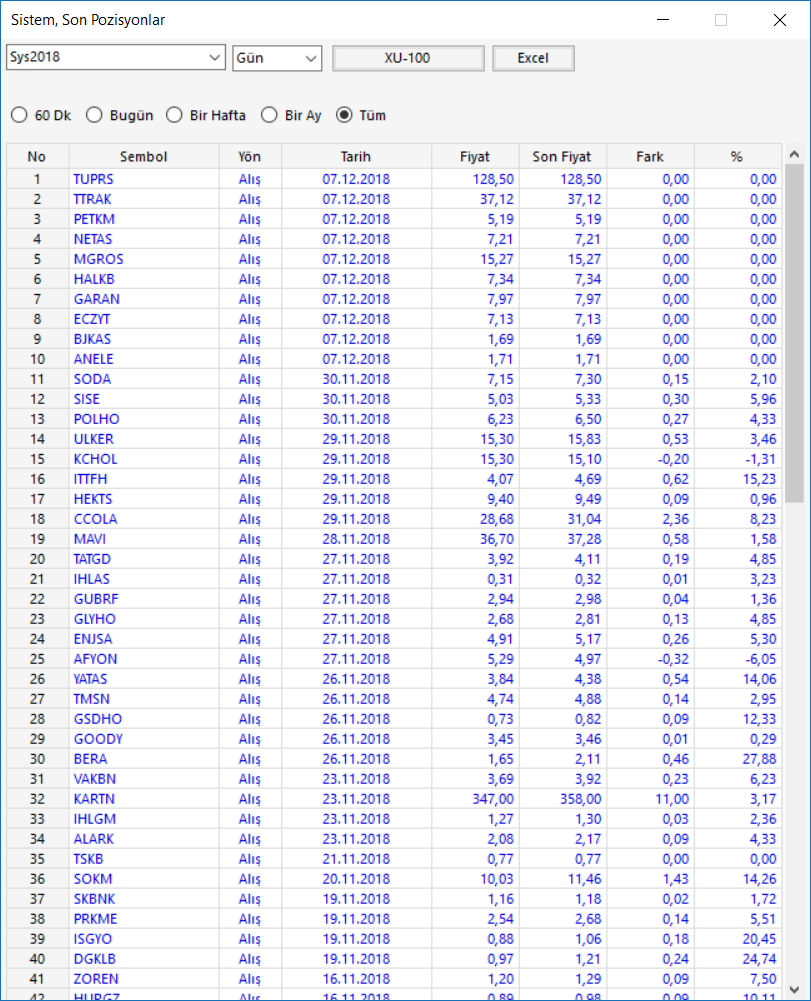Choose the Bir Ay time filter
The width and height of the screenshot is (811, 1001).
(x=291, y=116)
